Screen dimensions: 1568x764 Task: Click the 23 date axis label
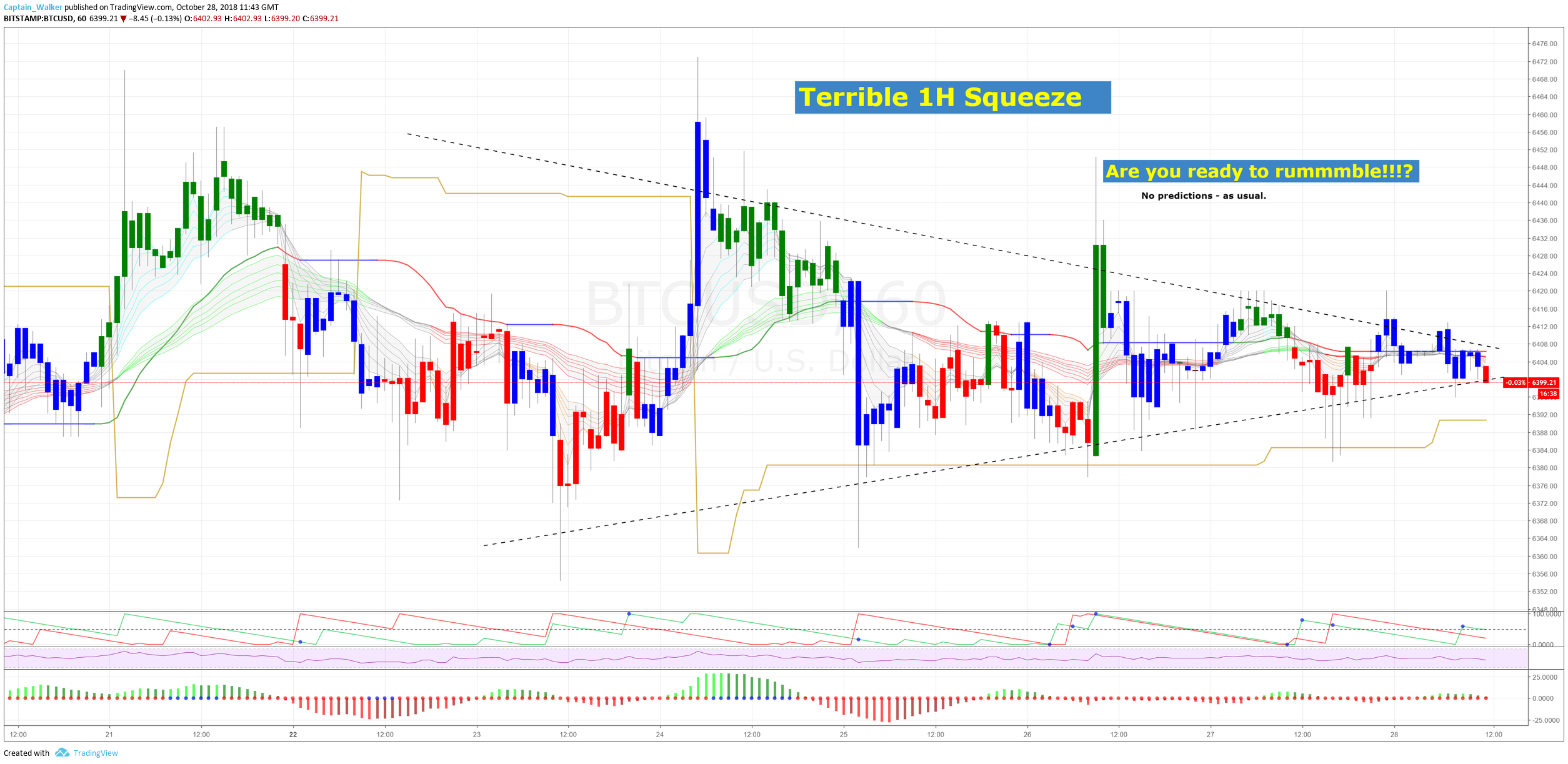pos(477,735)
